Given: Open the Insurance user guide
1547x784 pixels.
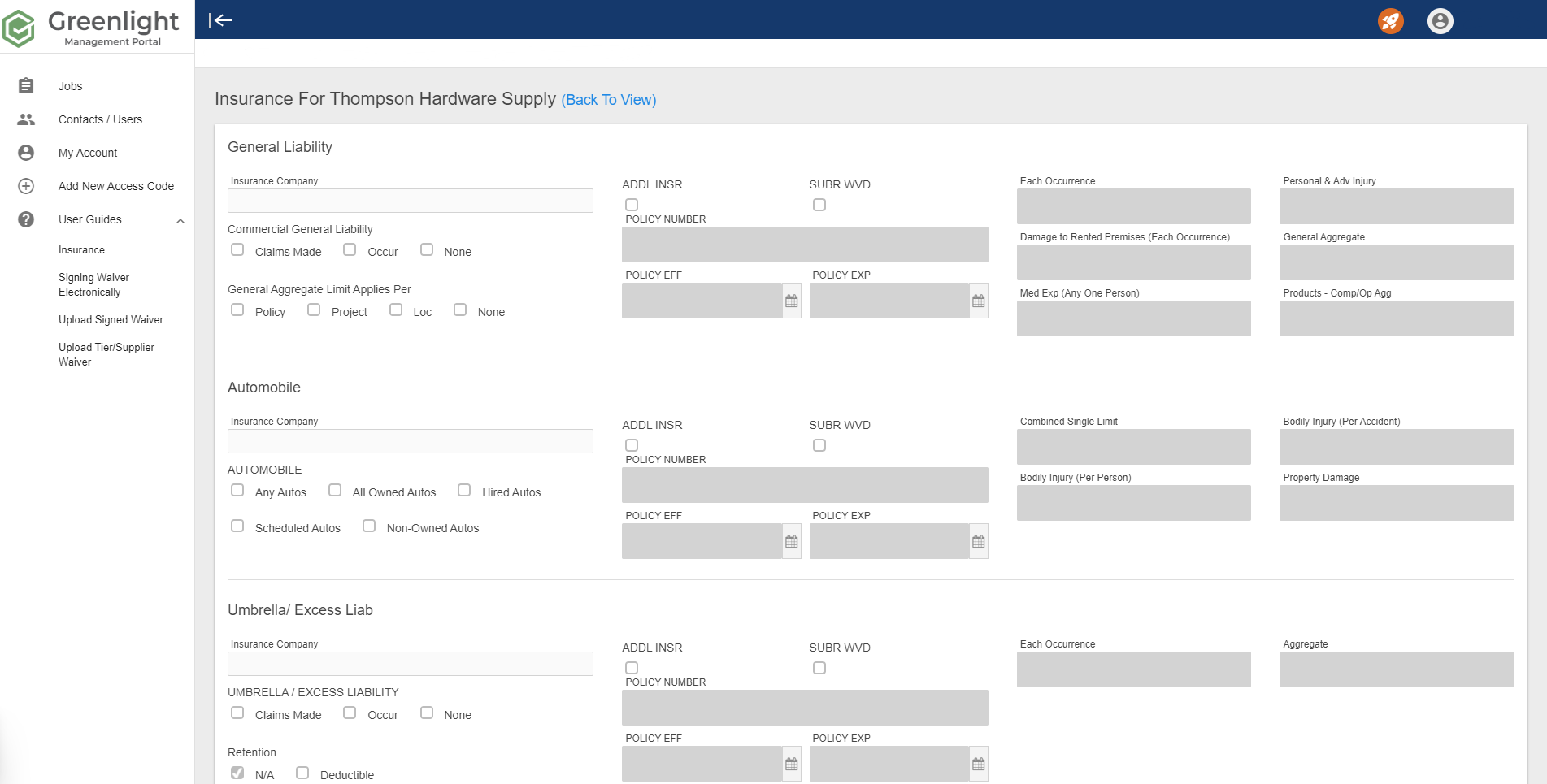Looking at the screenshot, I should [x=81, y=250].
